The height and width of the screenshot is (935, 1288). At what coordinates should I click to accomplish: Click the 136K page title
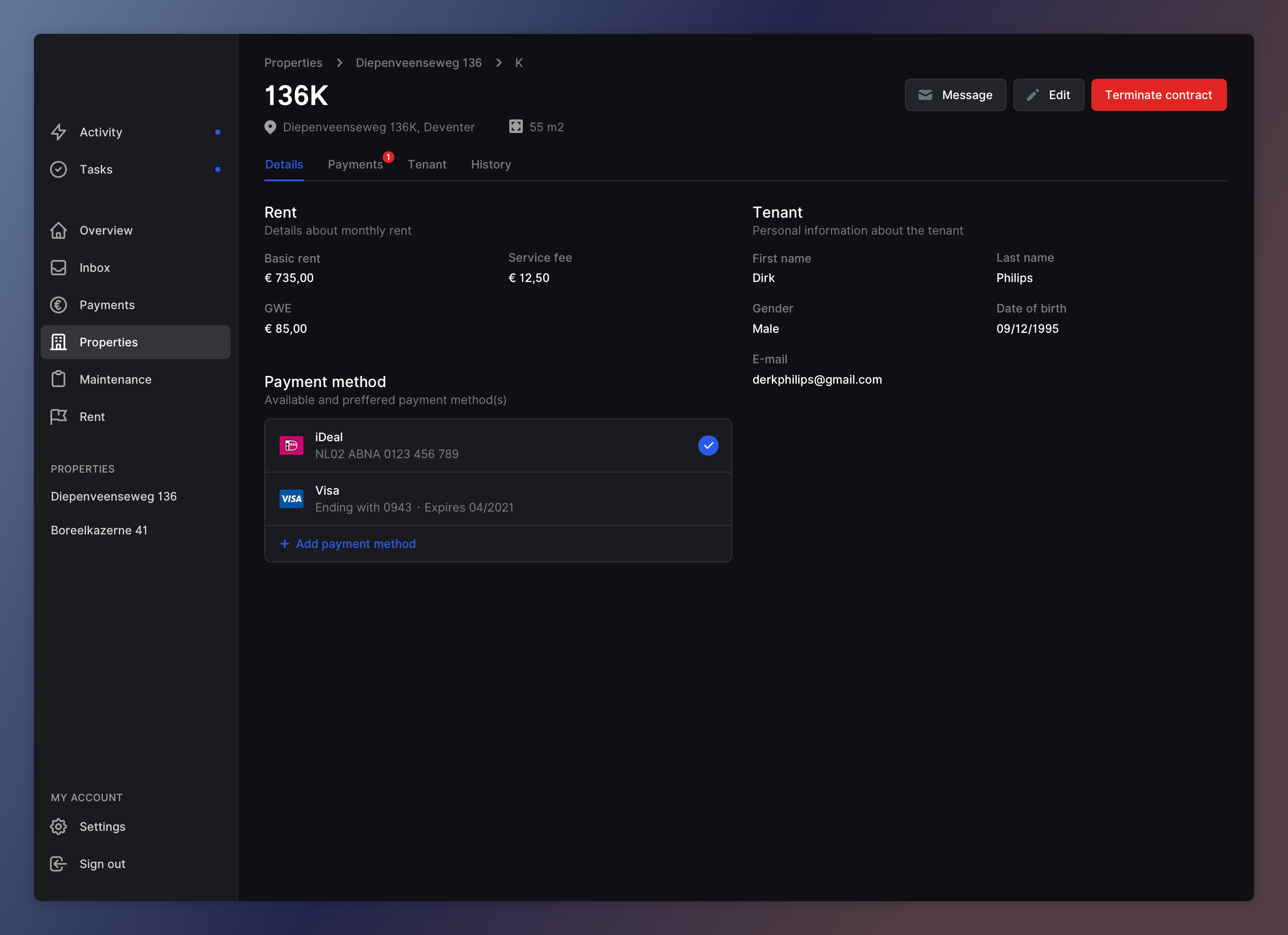(297, 95)
